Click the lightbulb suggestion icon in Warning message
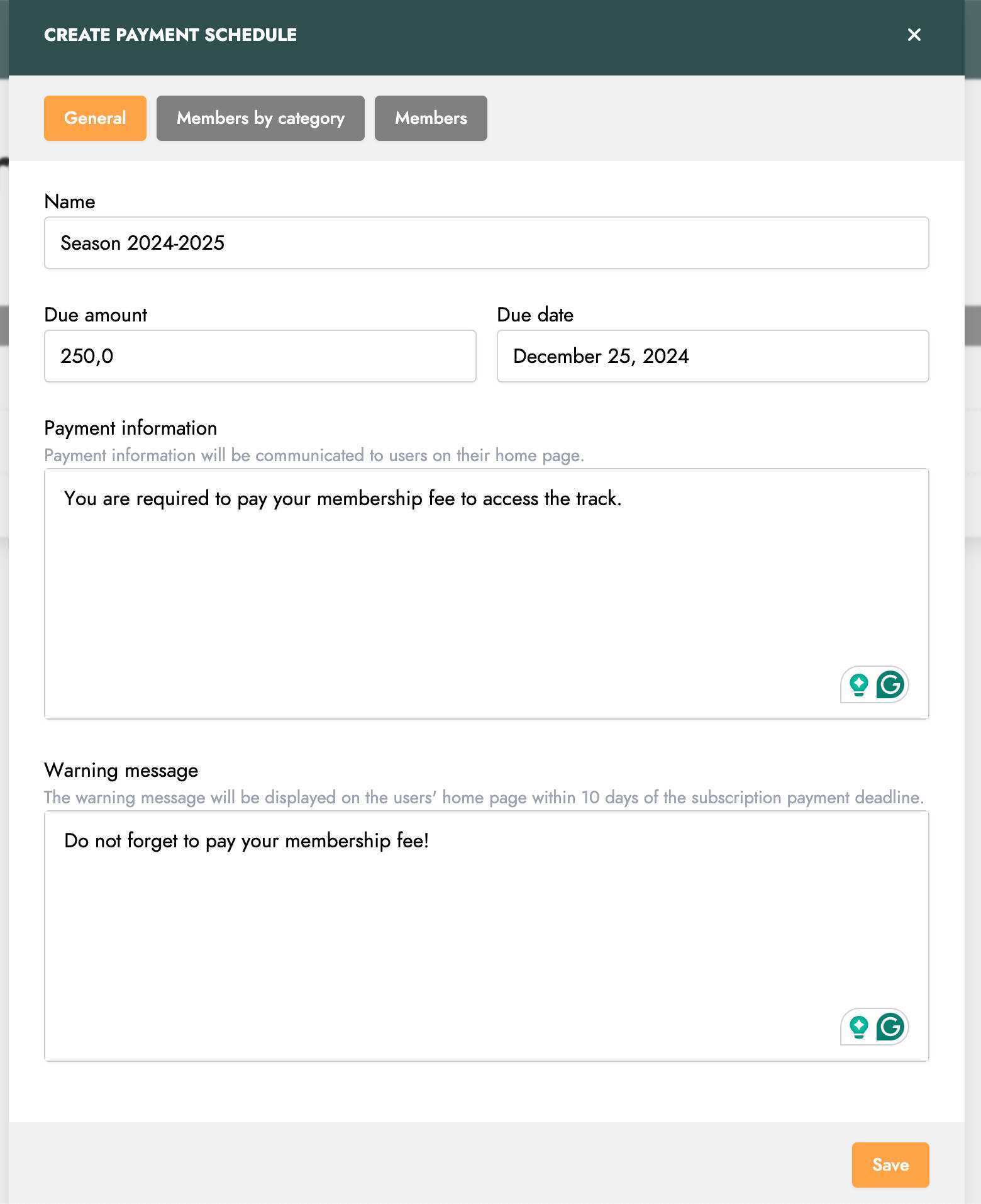Image resolution: width=981 pixels, height=1204 pixels. click(858, 1027)
